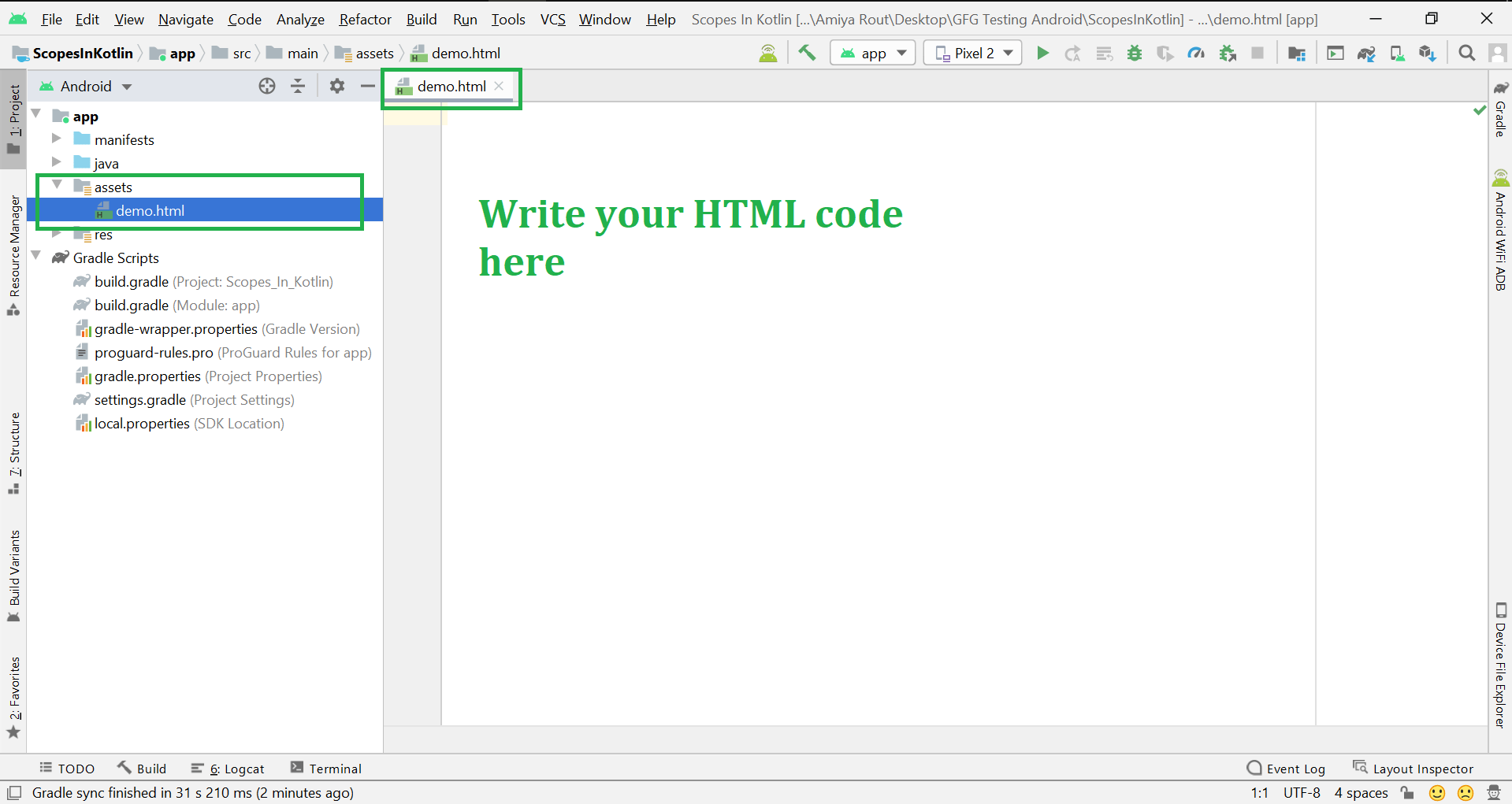This screenshot has height=804, width=1512.
Task: Select opened file with the crosshair icon
Action: coord(267,86)
